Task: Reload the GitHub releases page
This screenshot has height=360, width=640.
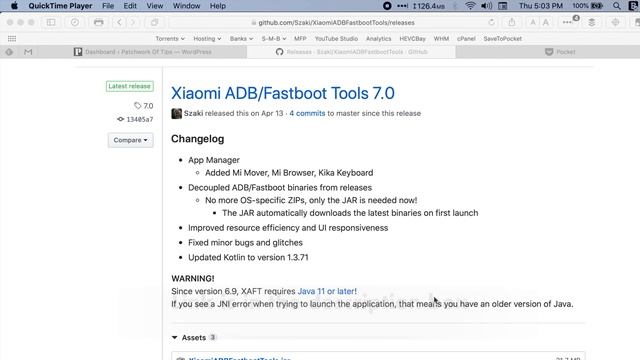Action: tap(491, 22)
